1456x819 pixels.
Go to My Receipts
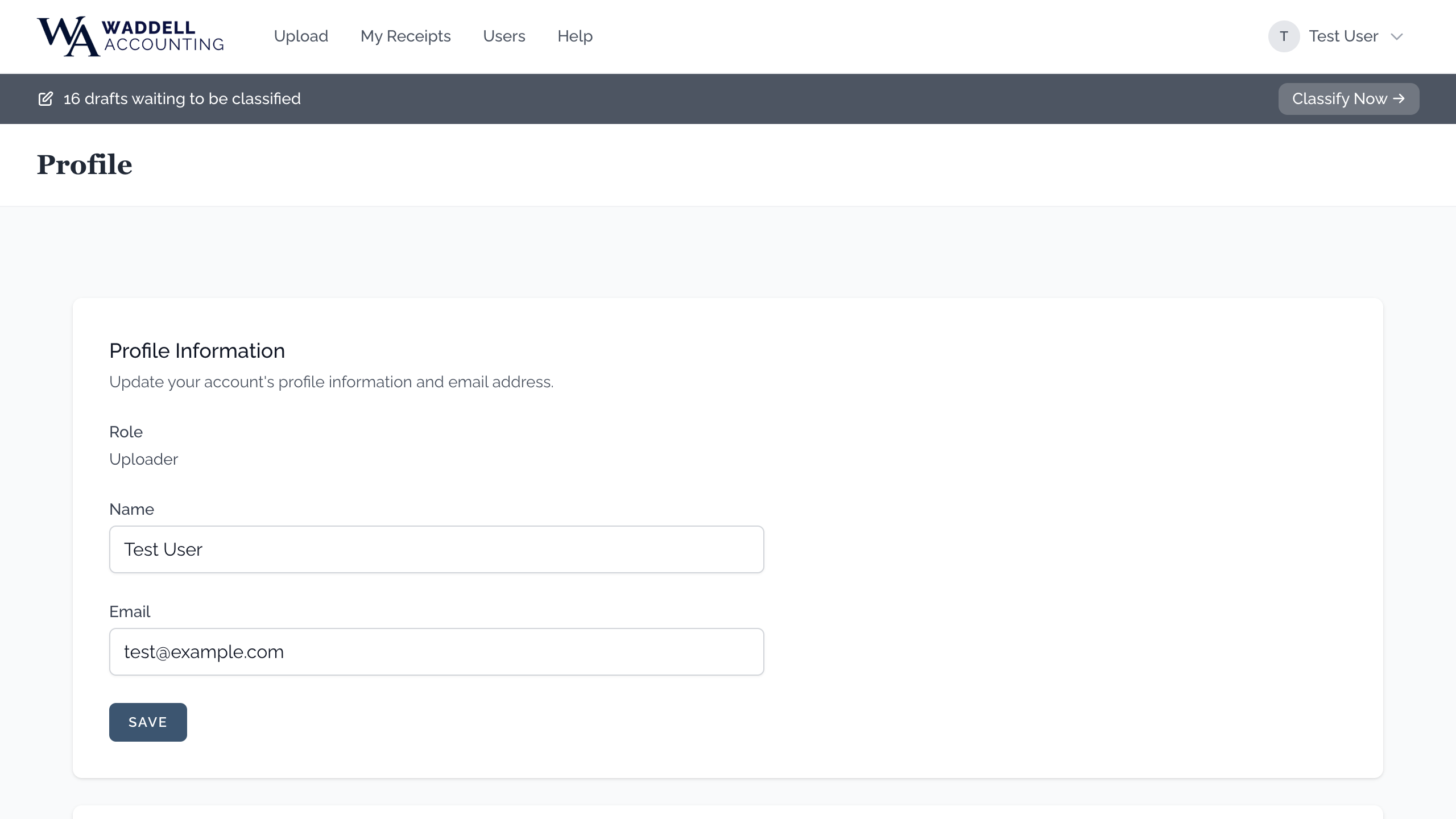406,36
